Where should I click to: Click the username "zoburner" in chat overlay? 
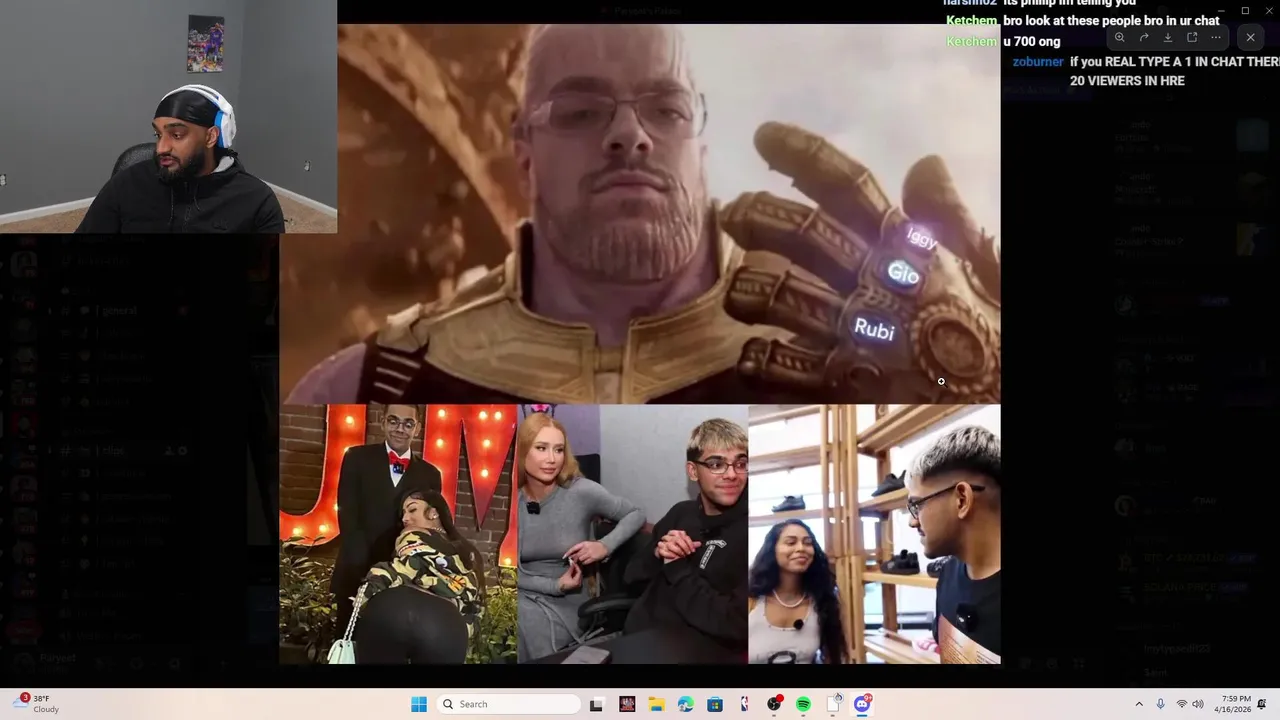1038,62
